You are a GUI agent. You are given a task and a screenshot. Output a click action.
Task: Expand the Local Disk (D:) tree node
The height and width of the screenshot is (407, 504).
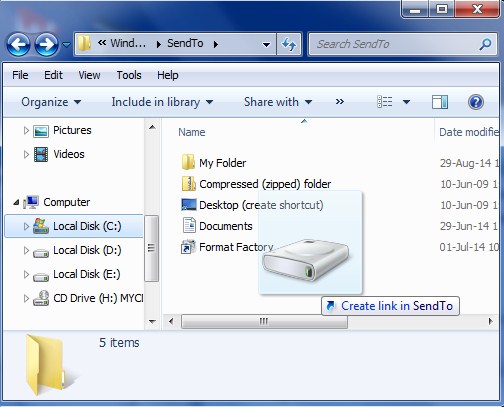[26, 250]
